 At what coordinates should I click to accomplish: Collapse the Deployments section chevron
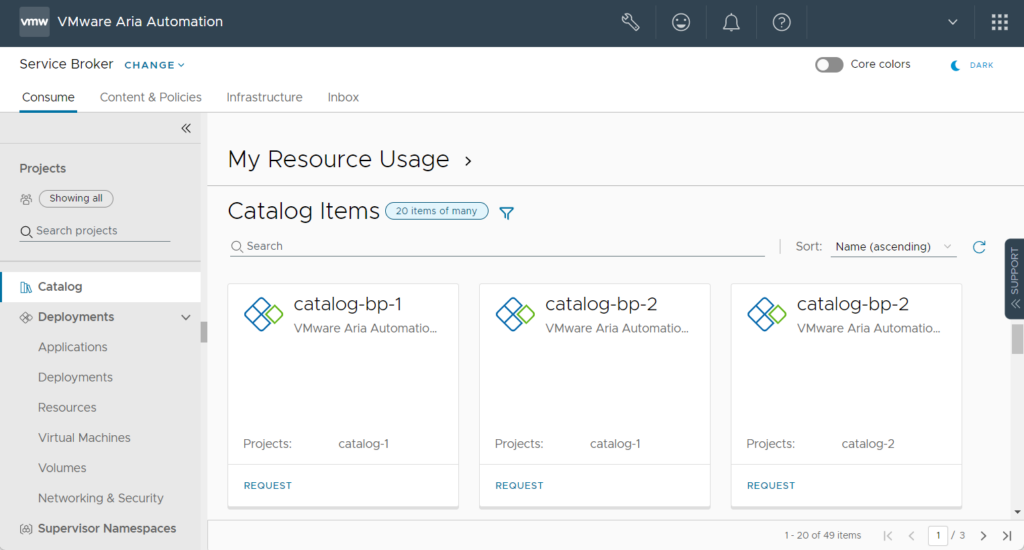point(185,317)
